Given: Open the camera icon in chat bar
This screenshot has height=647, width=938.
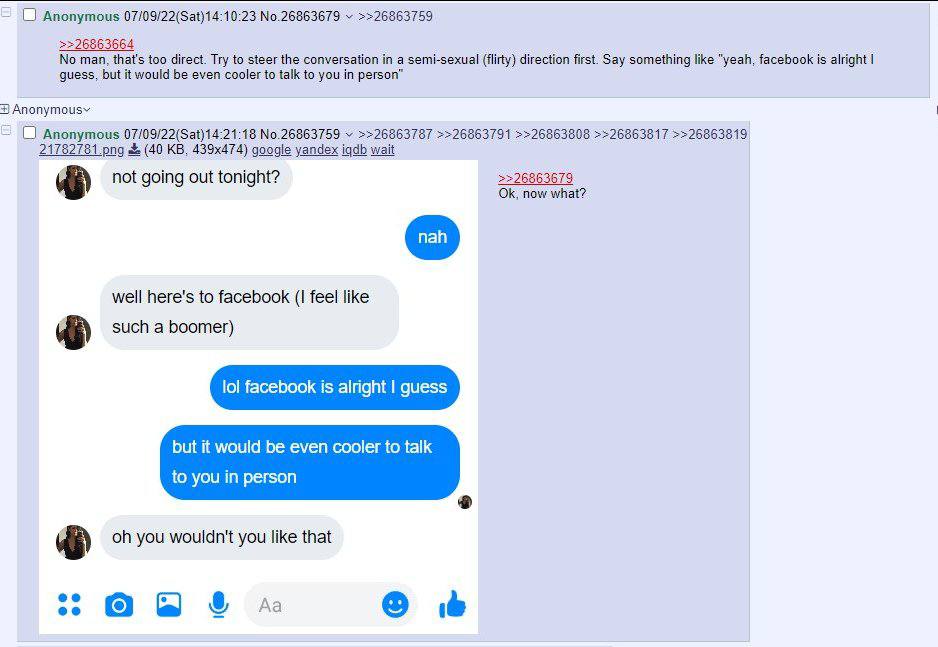Looking at the screenshot, I should click(119, 605).
